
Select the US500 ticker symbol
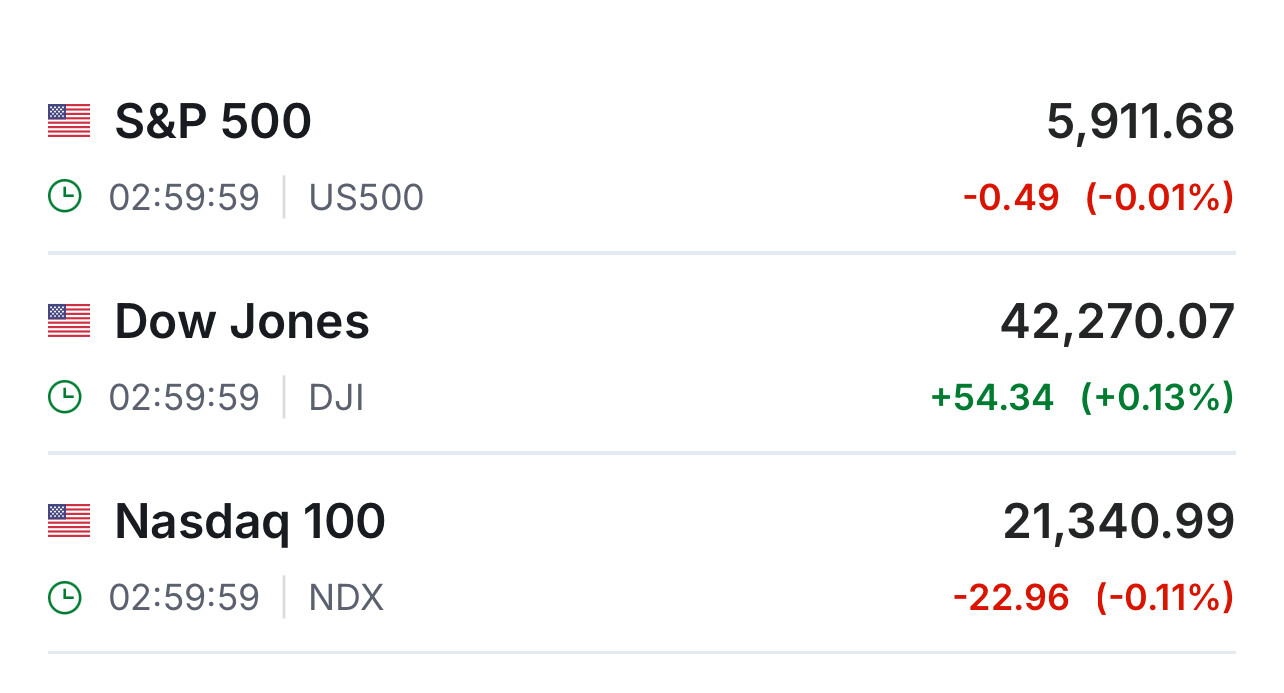point(366,198)
